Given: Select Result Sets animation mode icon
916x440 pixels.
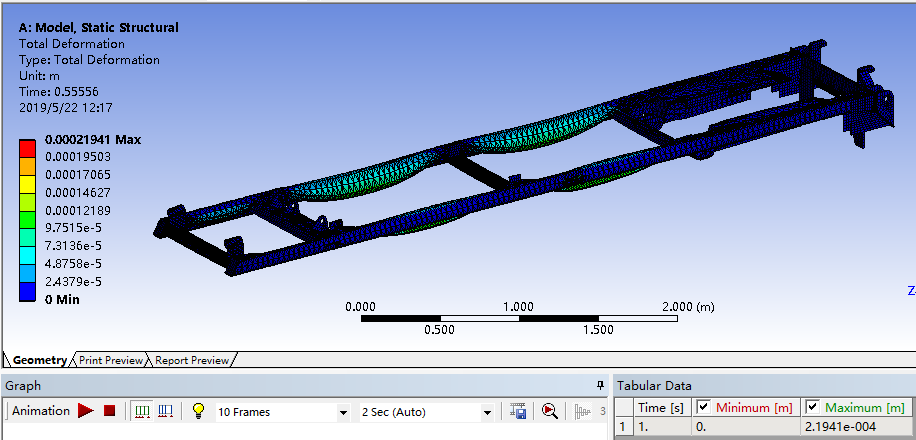Looking at the screenshot, I should tap(165, 411).
